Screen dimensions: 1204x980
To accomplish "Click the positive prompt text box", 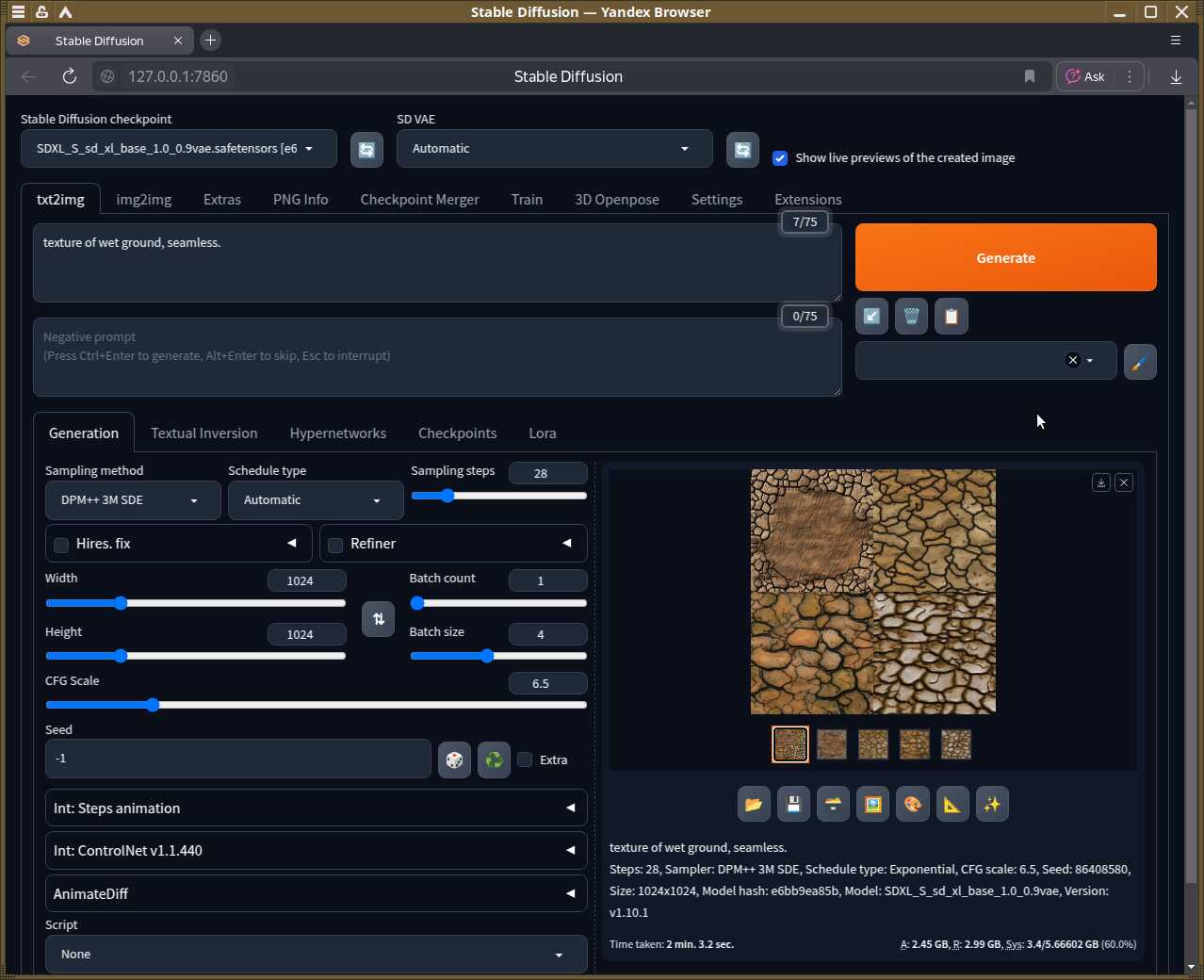I will [x=436, y=263].
